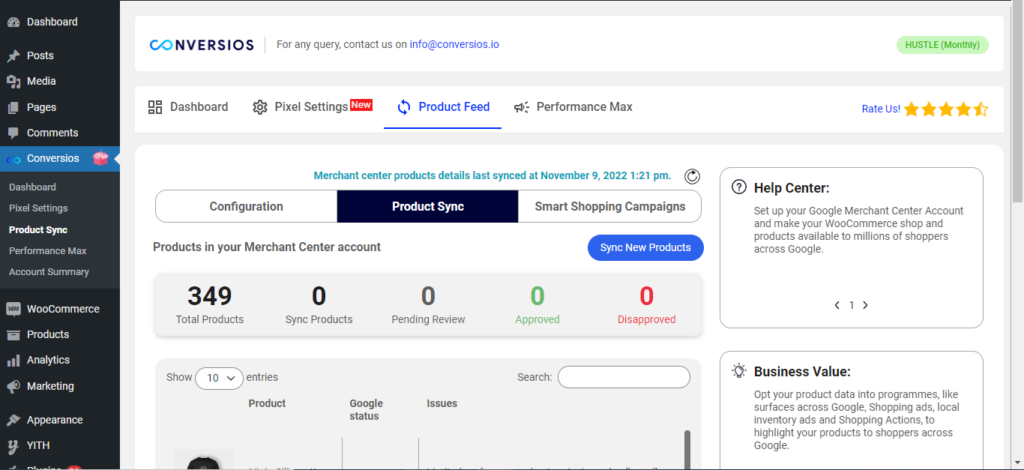1024x470 pixels.
Task: Click the Comments bubble icon
Action: click(13, 133)
